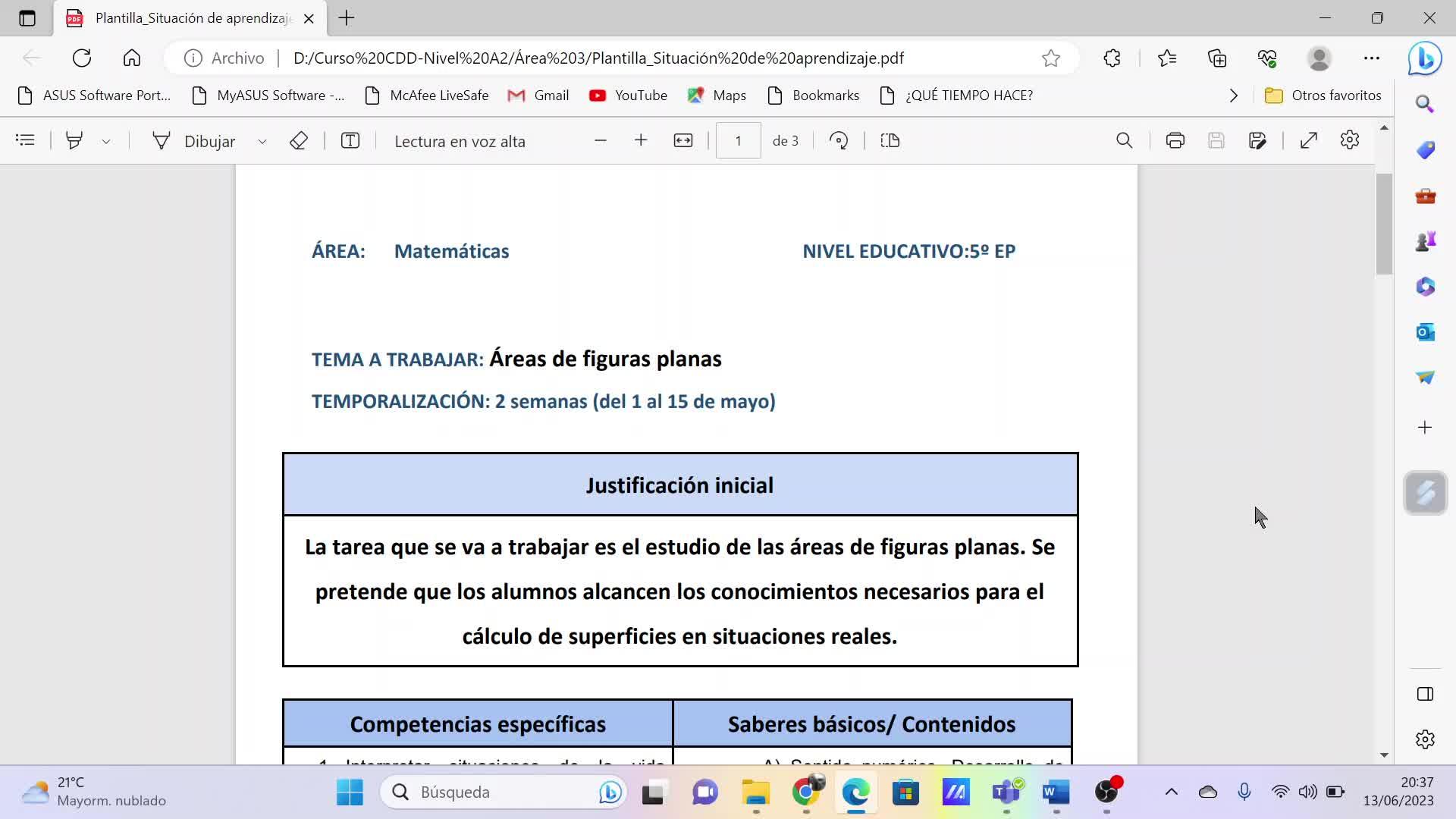Print the PDF document
This screenshot has height=819, width=1456.
[1175, 140]
